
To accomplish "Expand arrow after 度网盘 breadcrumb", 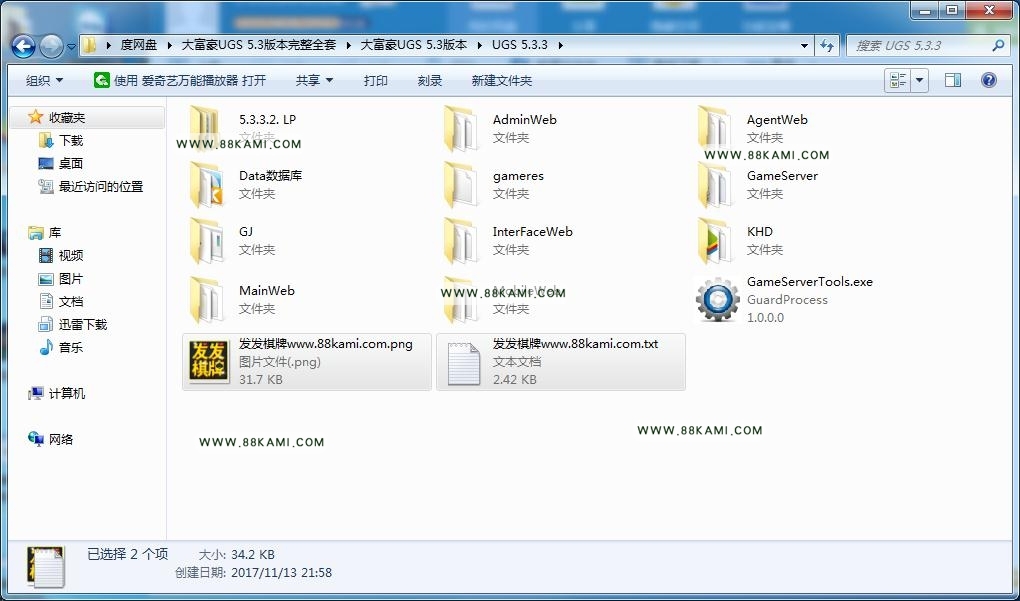I will [x=169, y=46].
